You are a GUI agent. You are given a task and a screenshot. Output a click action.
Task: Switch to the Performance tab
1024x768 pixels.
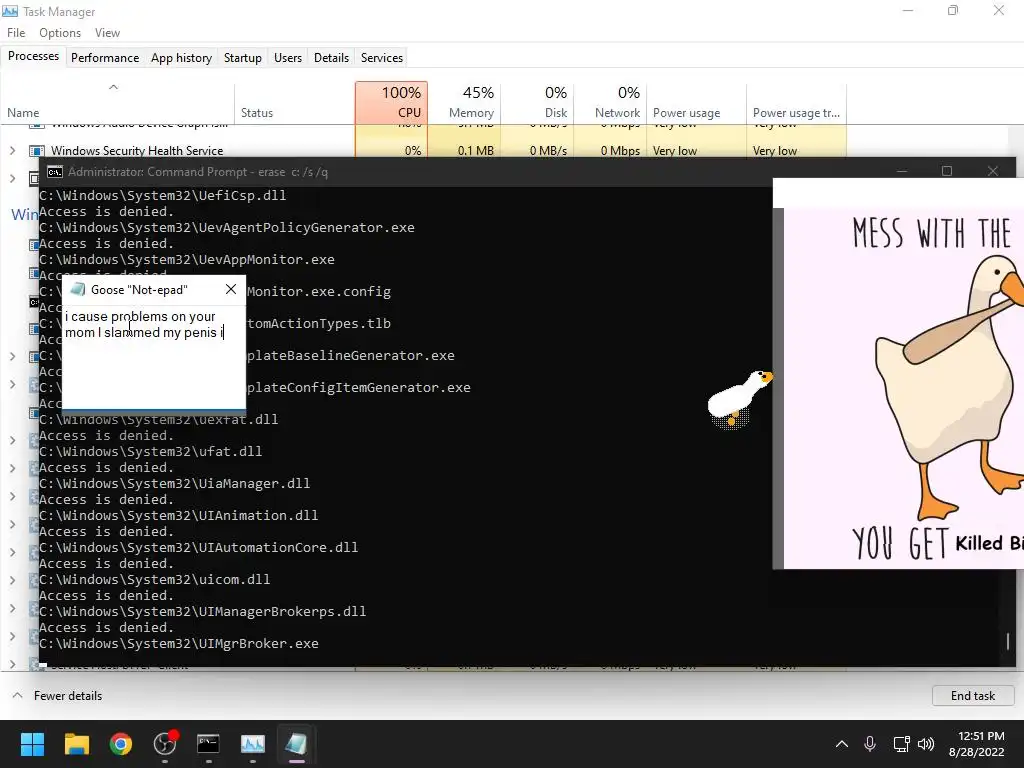[x=104, y=57]
